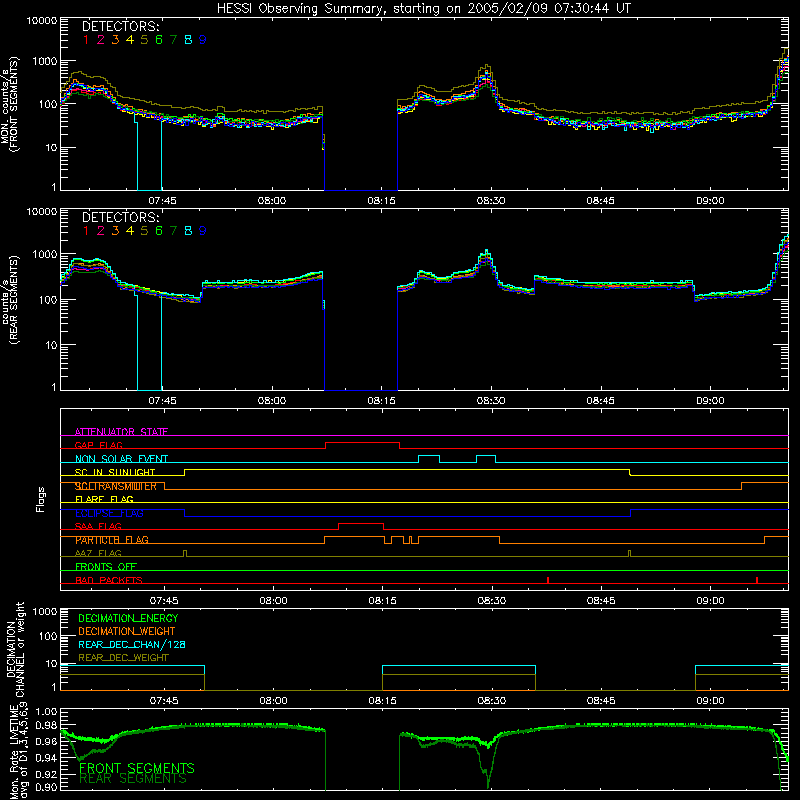Click 09:00 tick label under the decimation plot
The width and height of the screenshot is (800, 800).
[x=710, y=701]
